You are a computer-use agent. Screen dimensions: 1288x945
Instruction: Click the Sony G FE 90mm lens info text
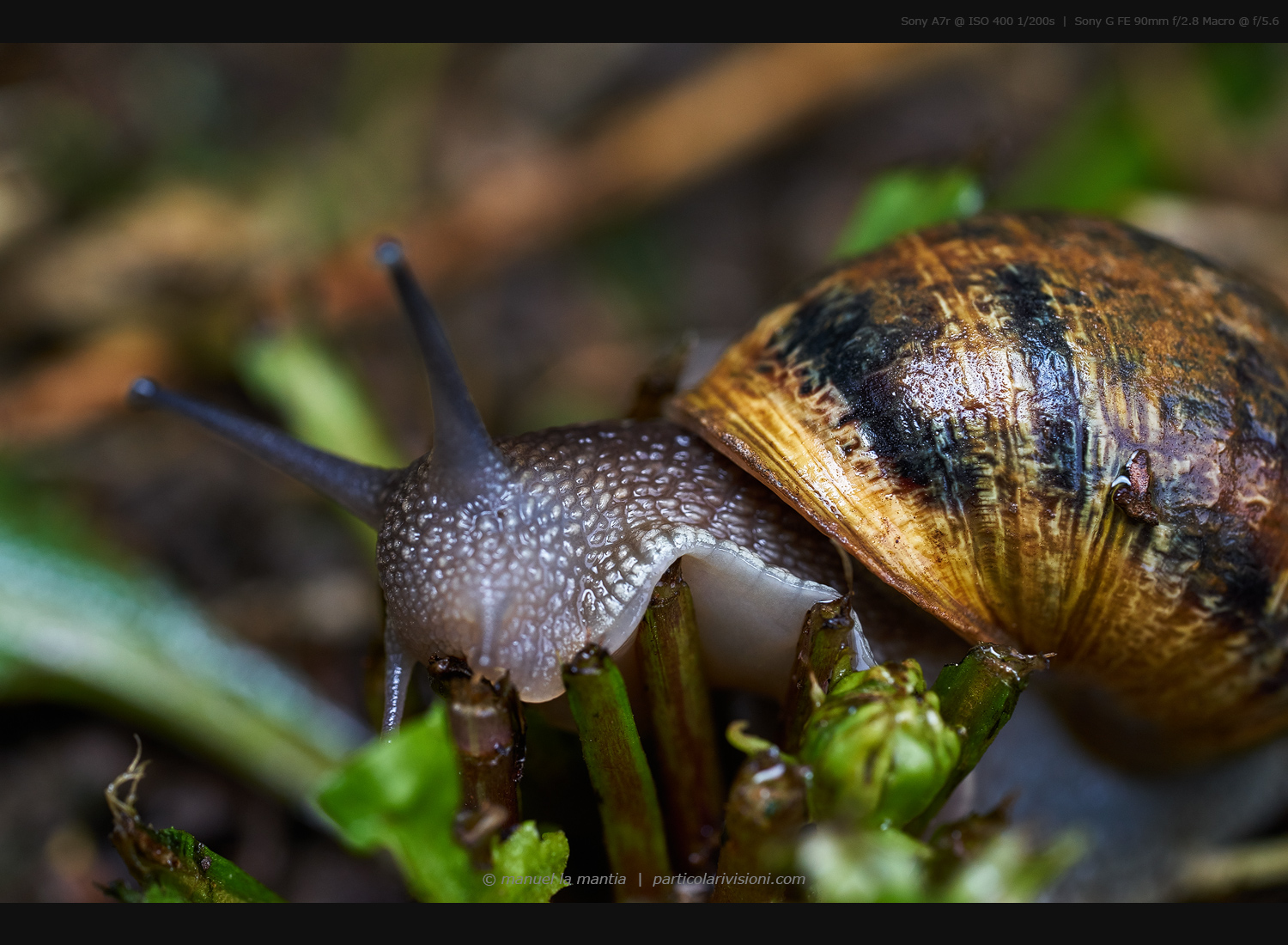click(x=1176, y=21)
